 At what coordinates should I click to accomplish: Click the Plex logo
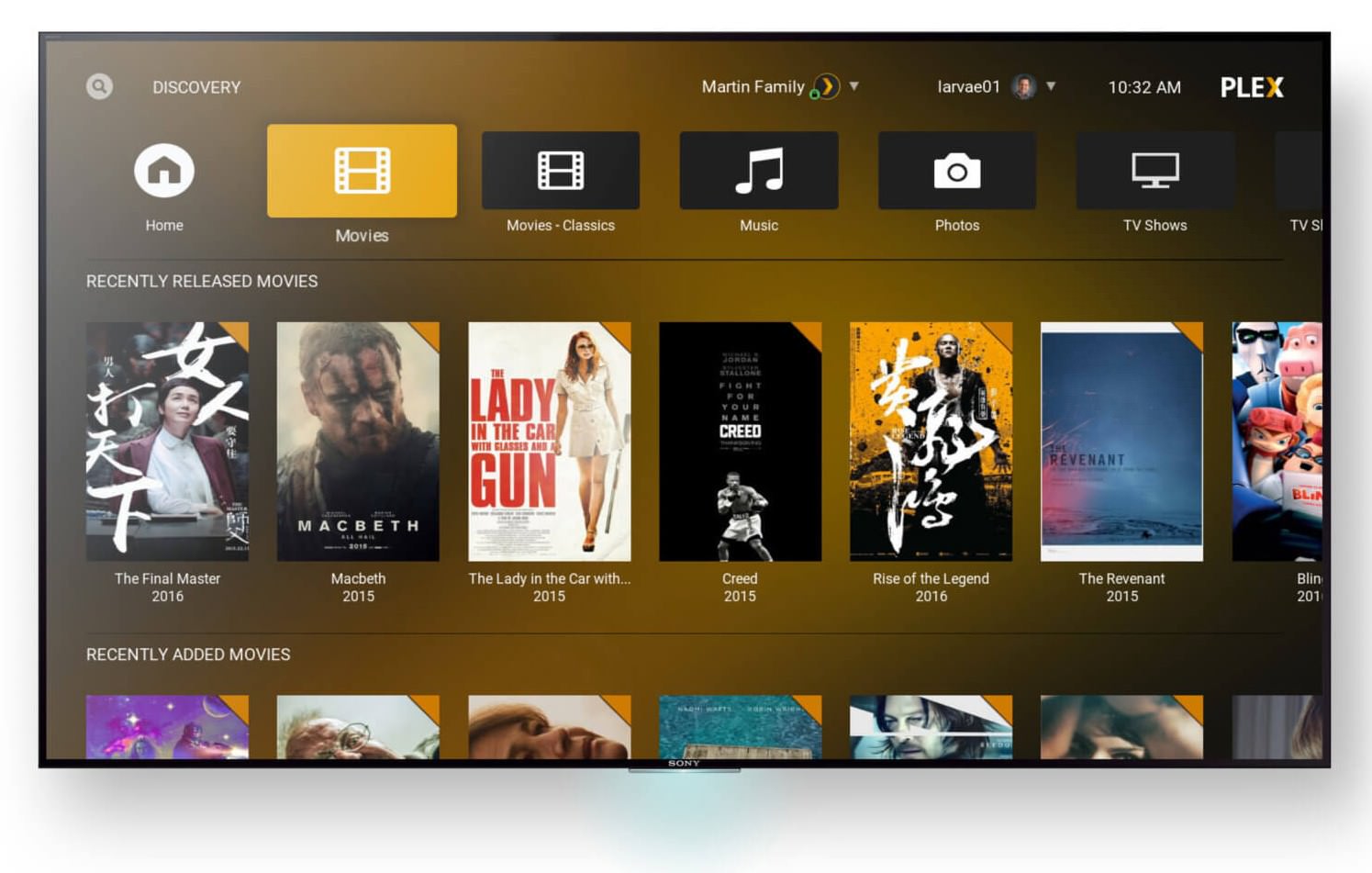(x=1252, y=87)
